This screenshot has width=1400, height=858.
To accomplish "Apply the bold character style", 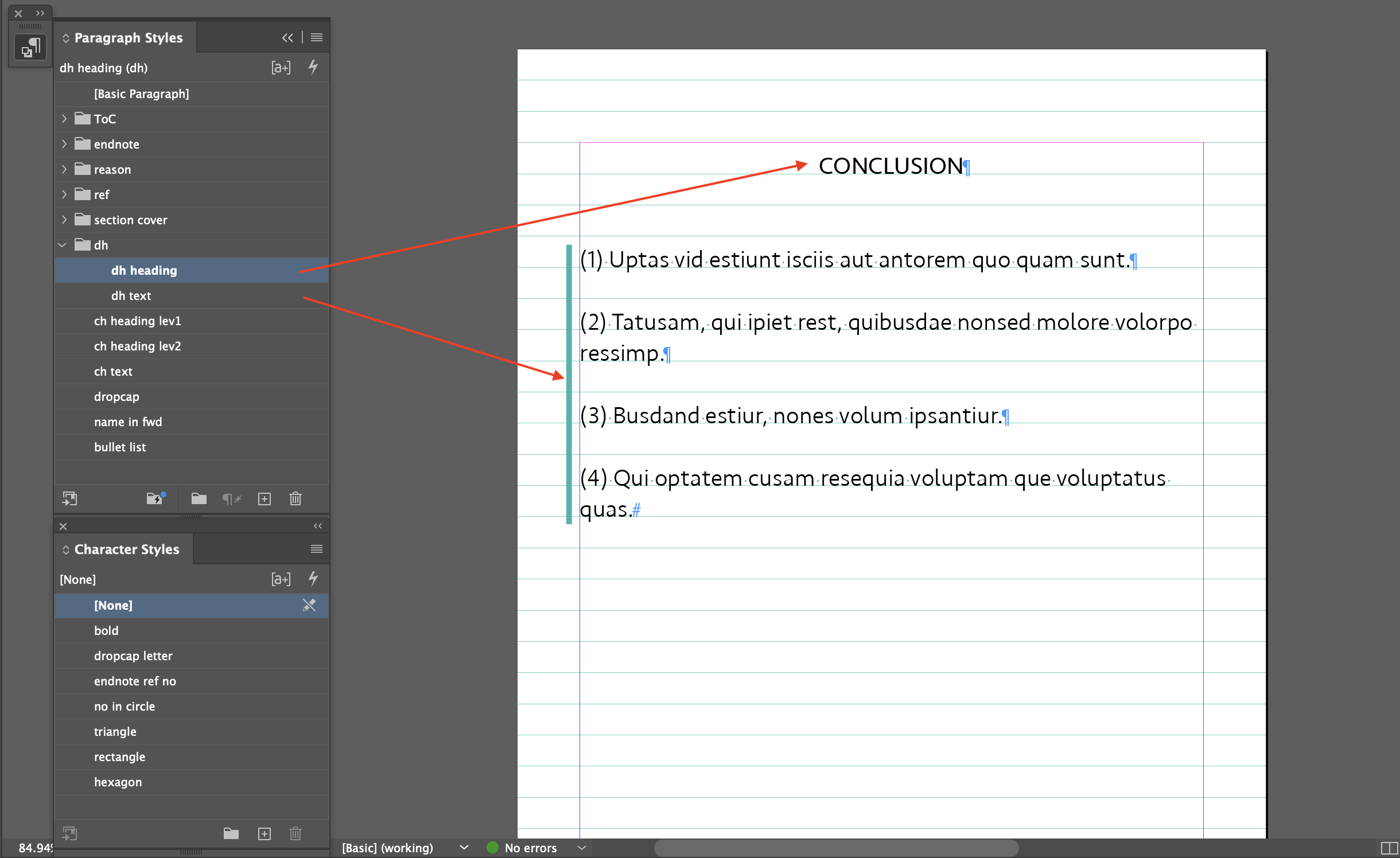I will point(107,630).
